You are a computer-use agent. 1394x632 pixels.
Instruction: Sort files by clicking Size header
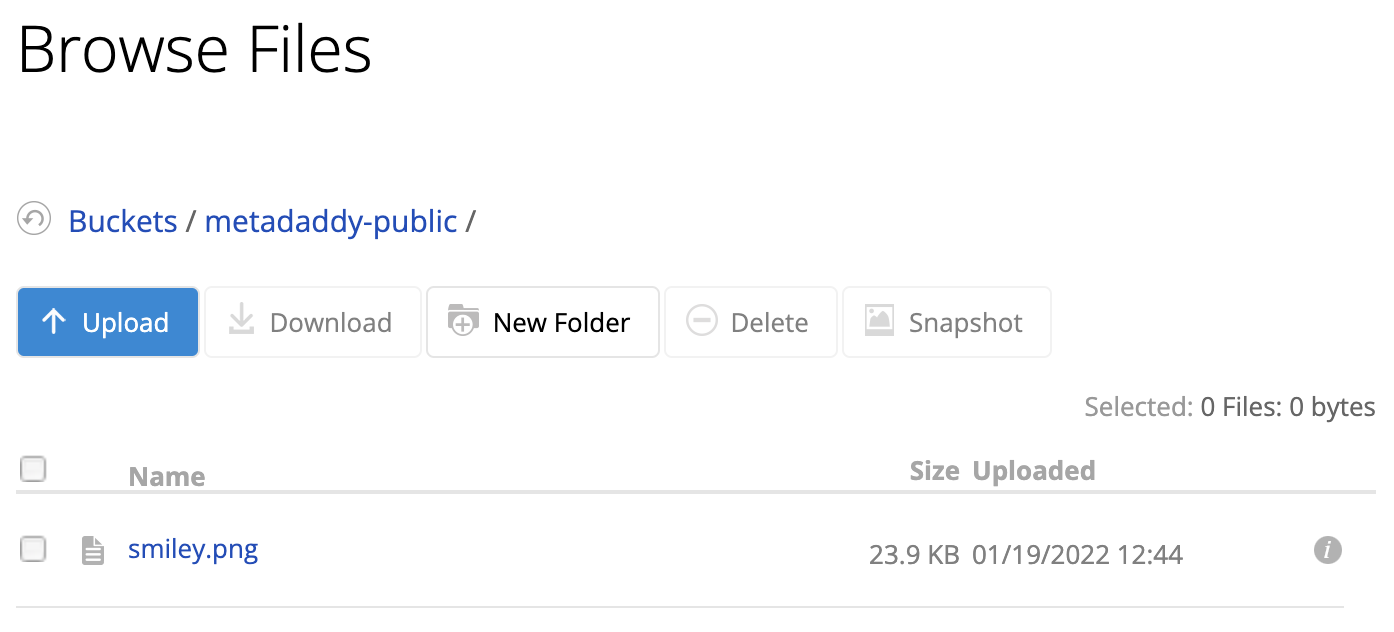(x=933, y=470)
